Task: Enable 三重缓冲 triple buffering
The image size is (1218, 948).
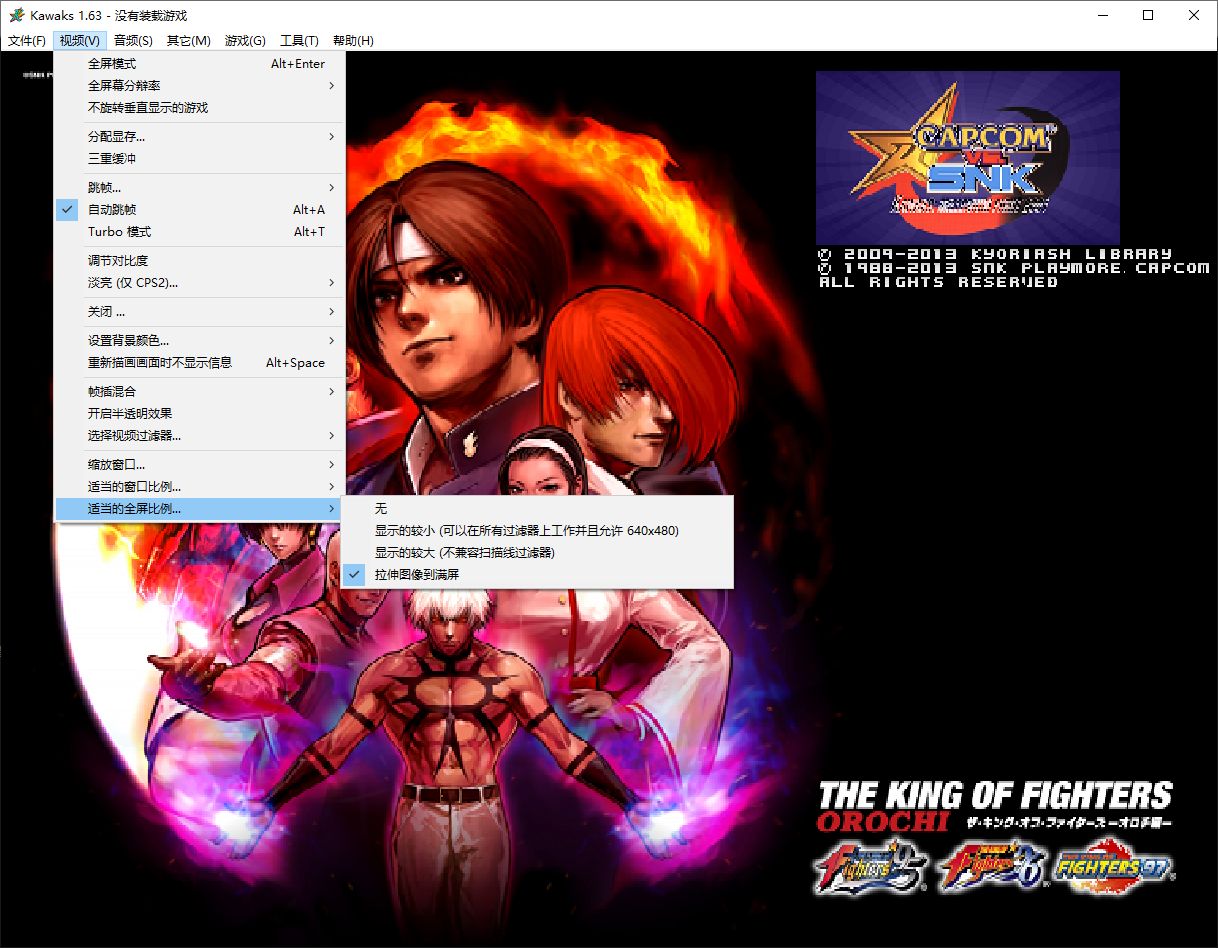Action: [x=112, y=158]
